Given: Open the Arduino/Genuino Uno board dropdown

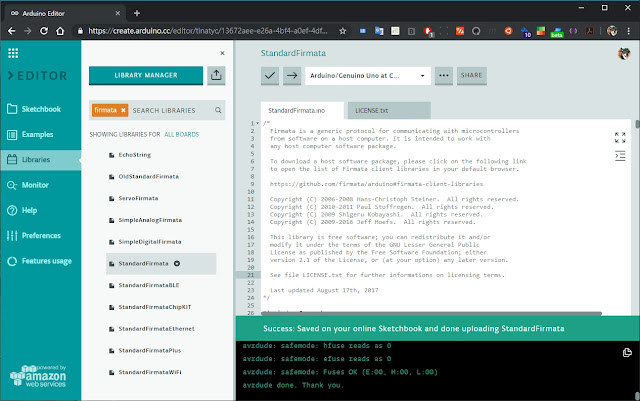Looking at the screenshot, I should [x=368, y=76].
